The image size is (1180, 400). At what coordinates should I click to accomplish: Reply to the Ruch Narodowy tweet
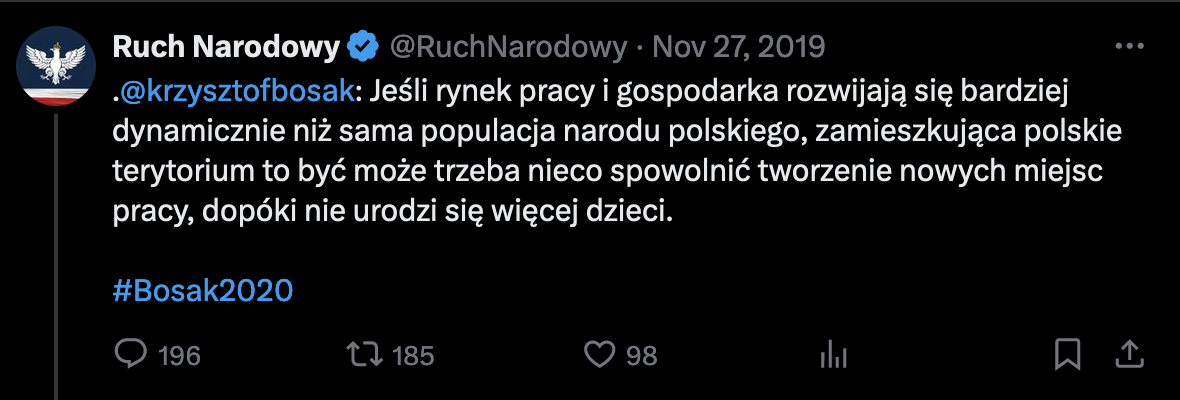[131, 354]
